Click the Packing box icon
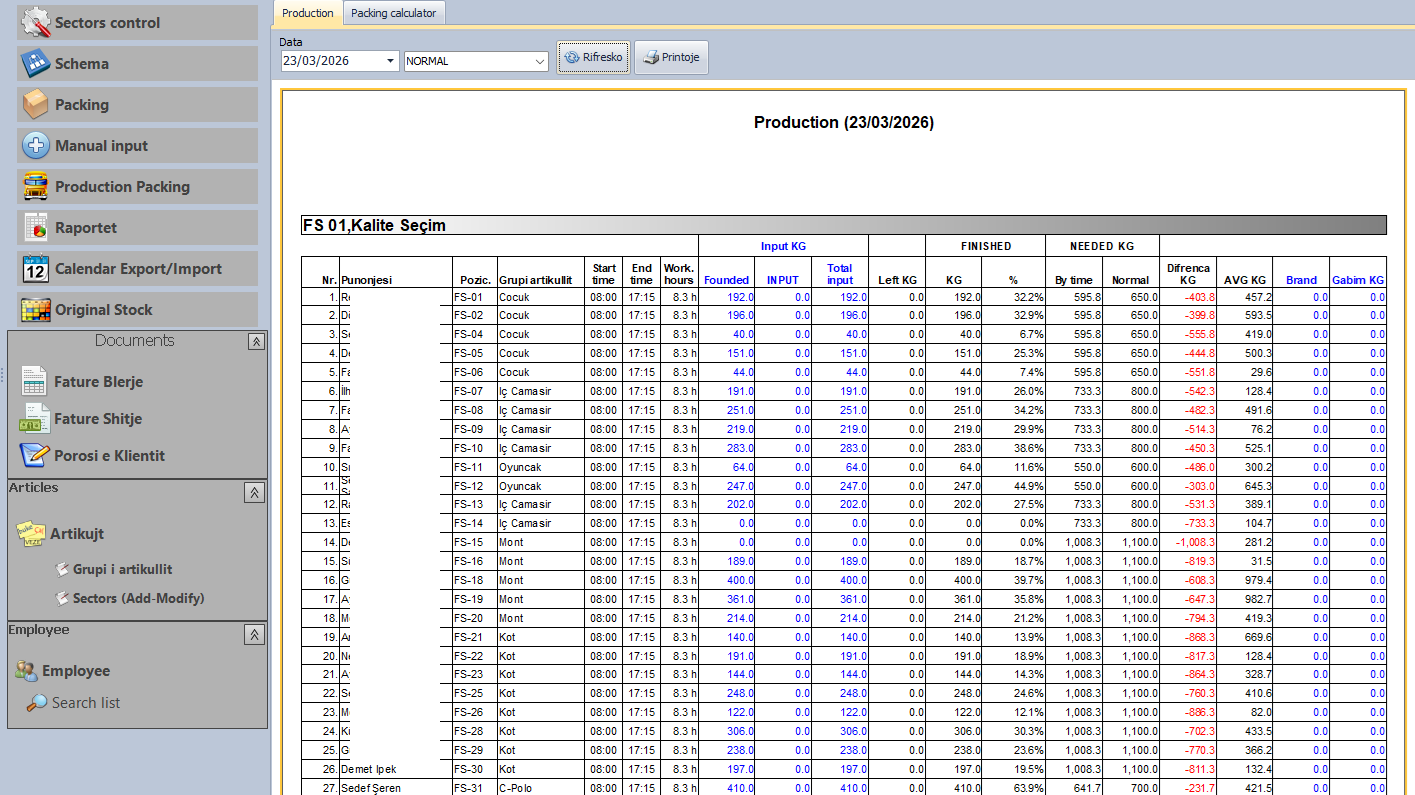 click(36, 104)
